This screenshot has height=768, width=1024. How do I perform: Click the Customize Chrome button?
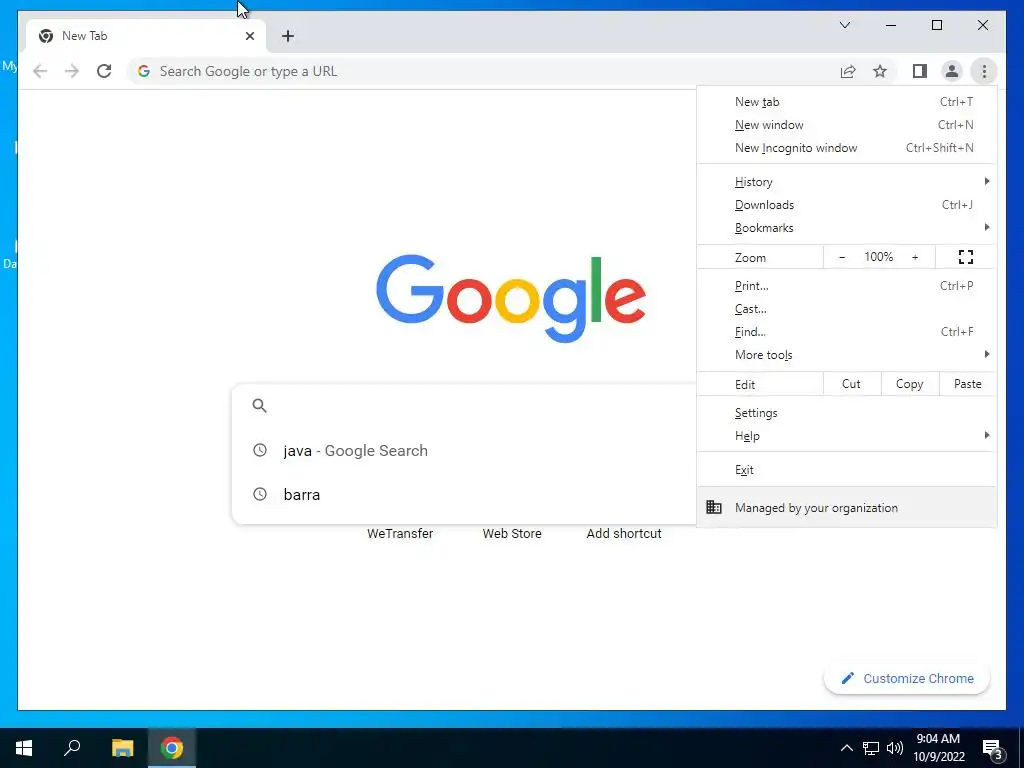907,678
